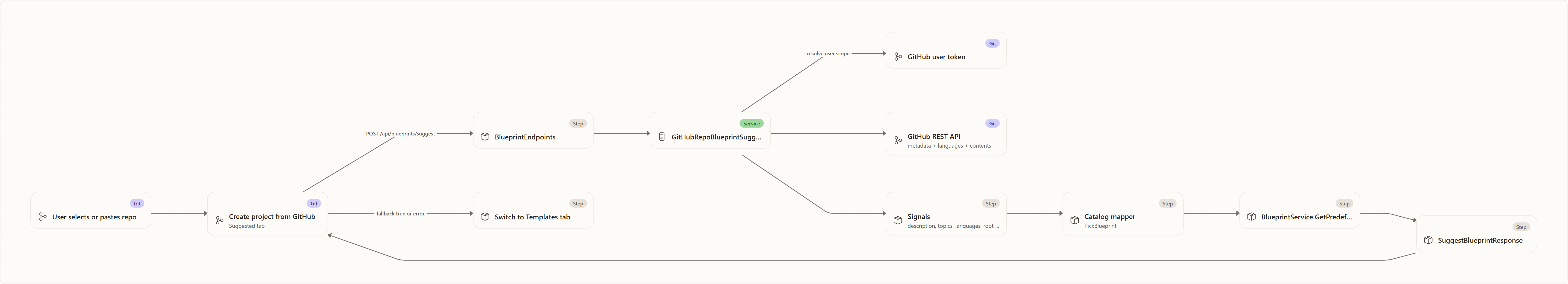The image size is (1568, 284).
Task: Click git icon on Create project from GitHub node
Action: tap(220, 220)
